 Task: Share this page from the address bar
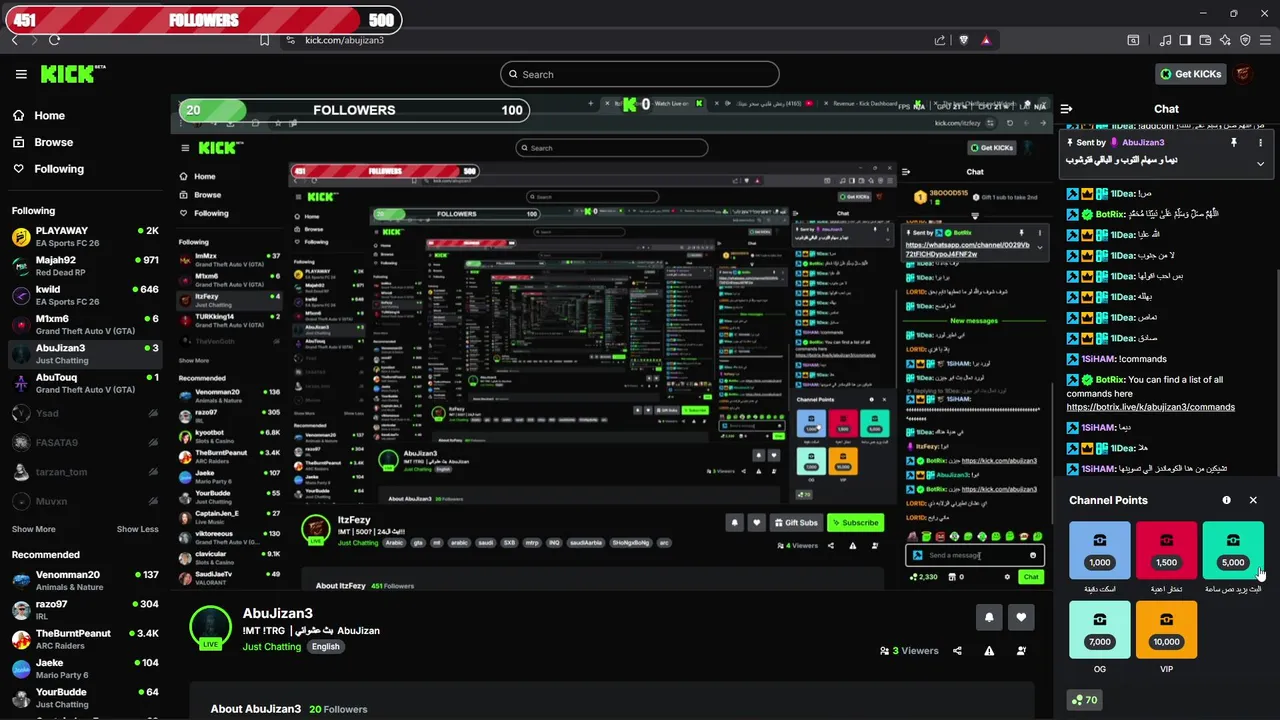[940, 40]
